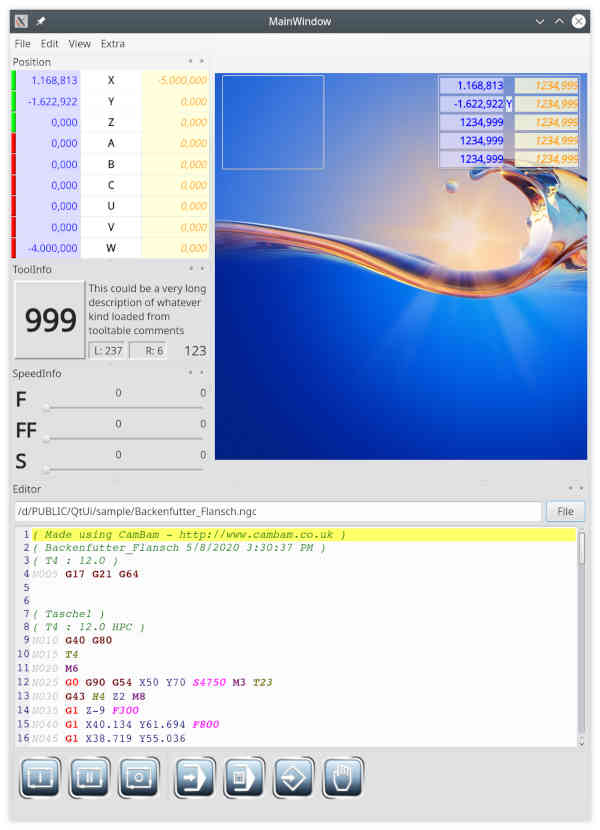
Task: Adjust the FF fast feed slider
Action: pos(124,438)
